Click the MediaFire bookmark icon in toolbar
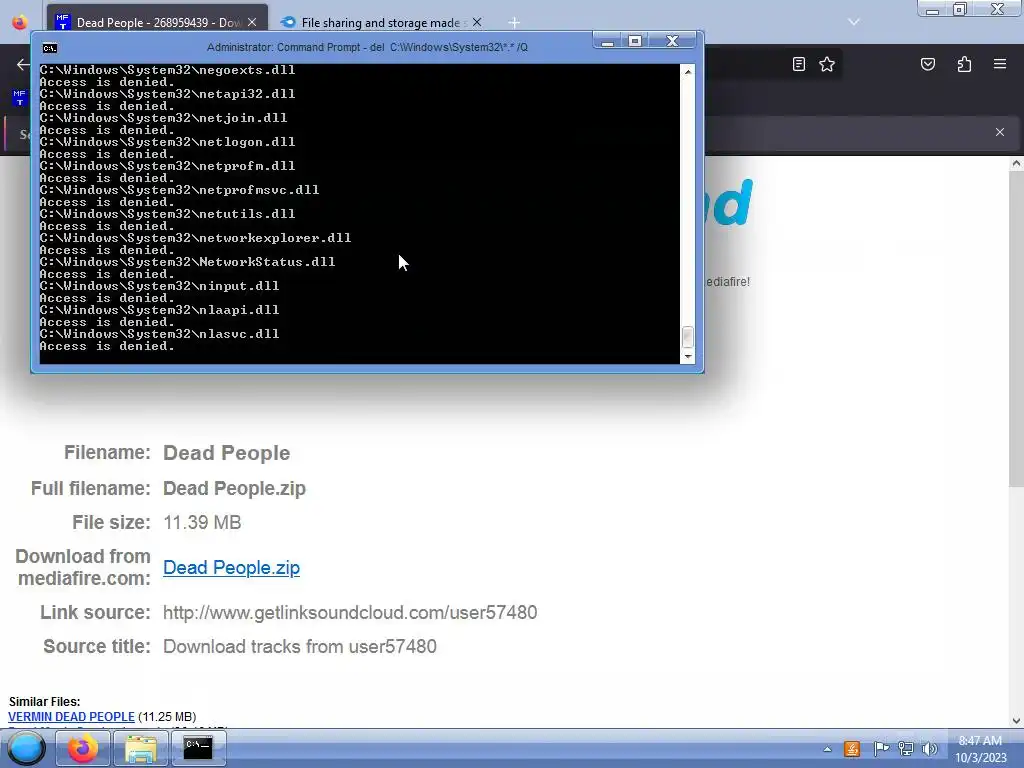Screen dimensions: 1024x768 tap(20, 98)
